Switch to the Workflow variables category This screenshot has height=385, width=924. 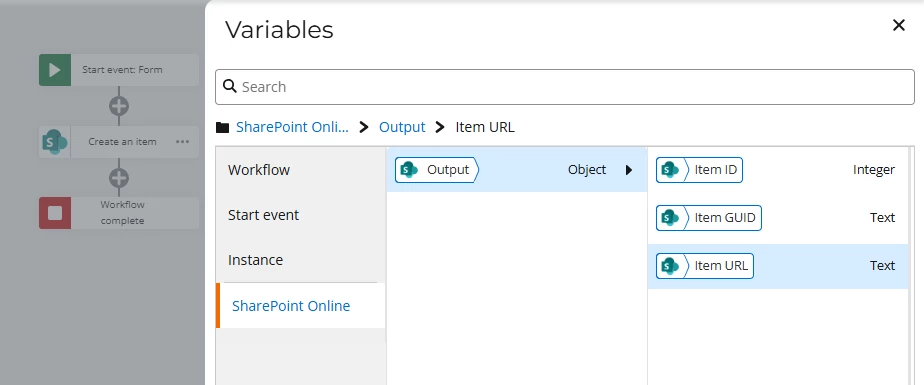pyautogui.click(x=301, y=170)
